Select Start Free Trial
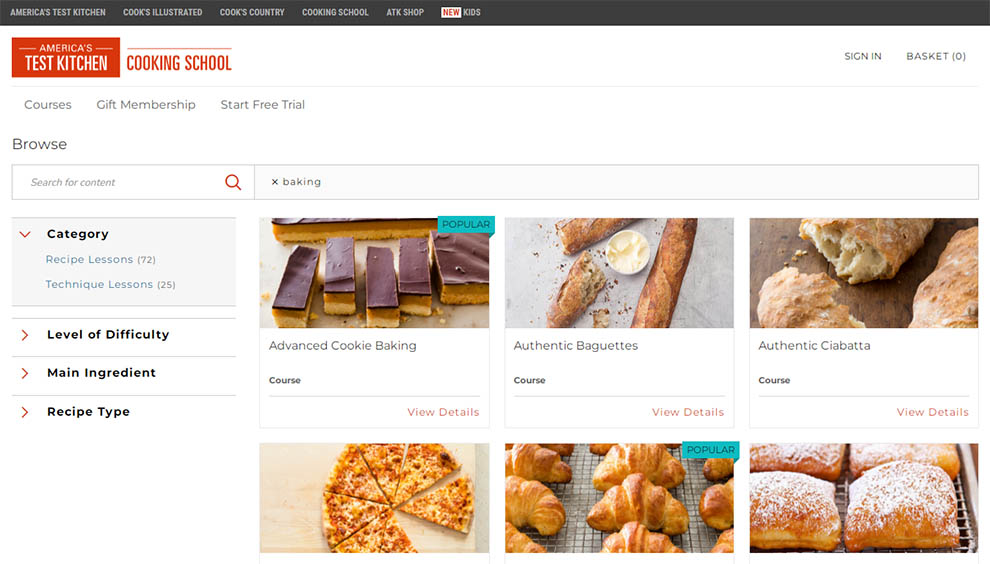This screenshot has height=564, width=990. (263, 105)
